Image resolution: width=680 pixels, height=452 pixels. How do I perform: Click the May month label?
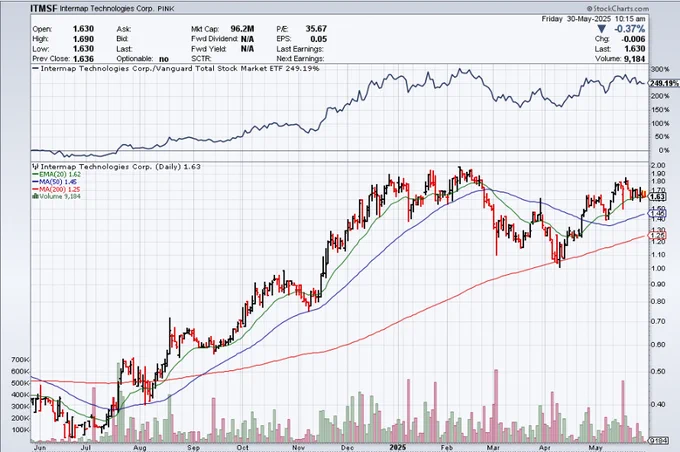(595, 448)
